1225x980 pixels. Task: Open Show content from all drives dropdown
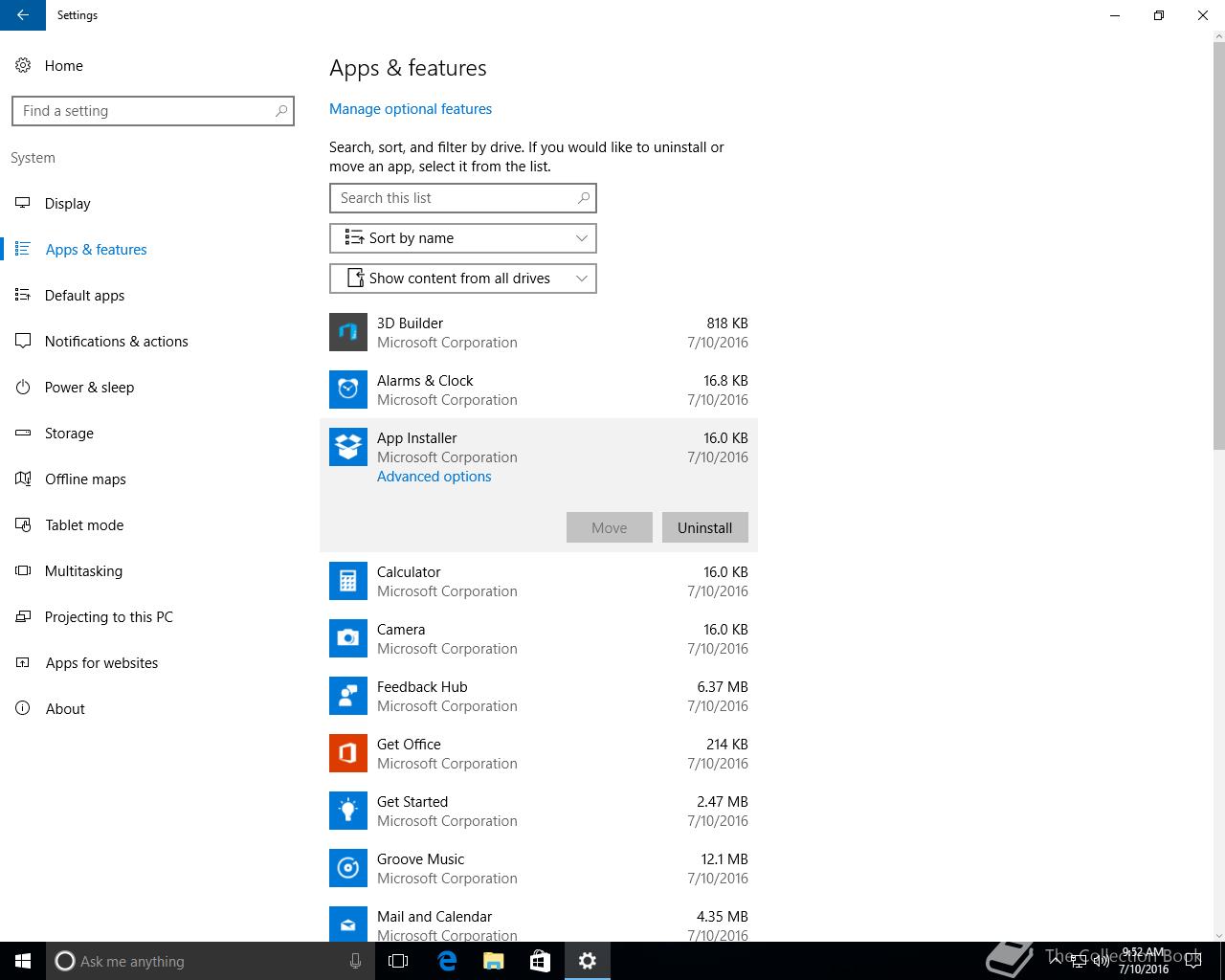[x=463, y=278]
